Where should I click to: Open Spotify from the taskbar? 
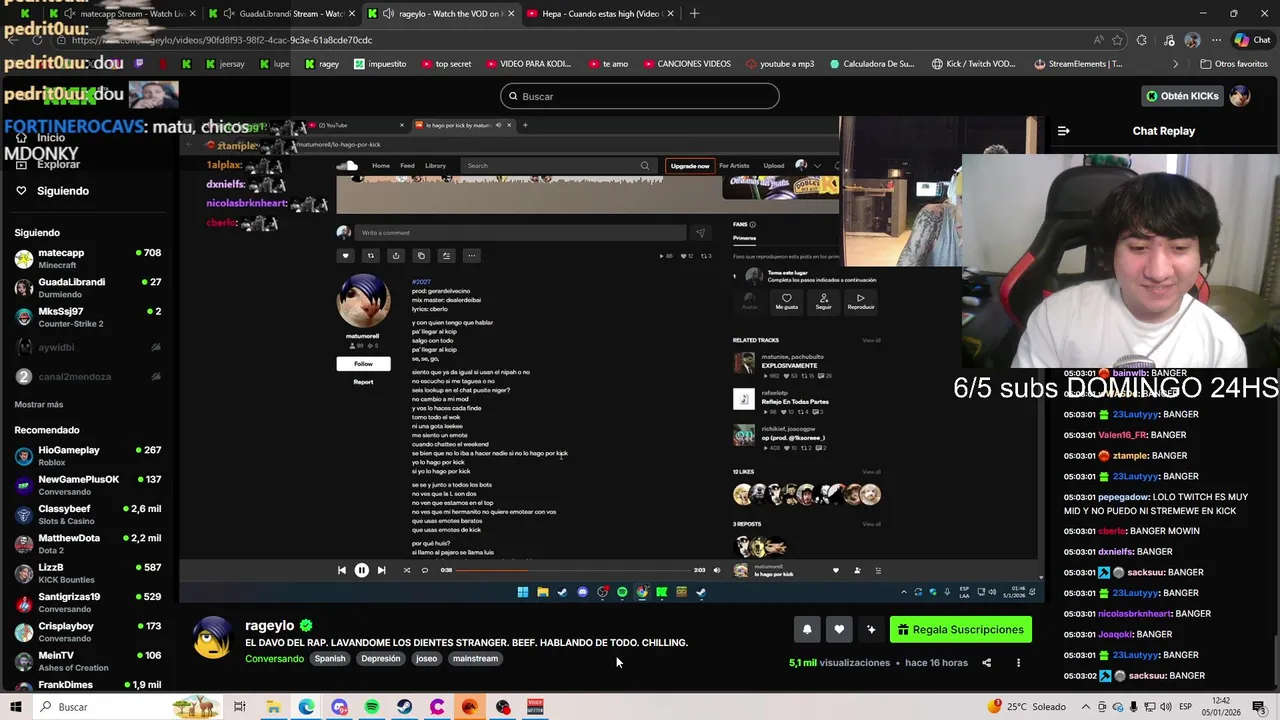(x=372, y=707)
